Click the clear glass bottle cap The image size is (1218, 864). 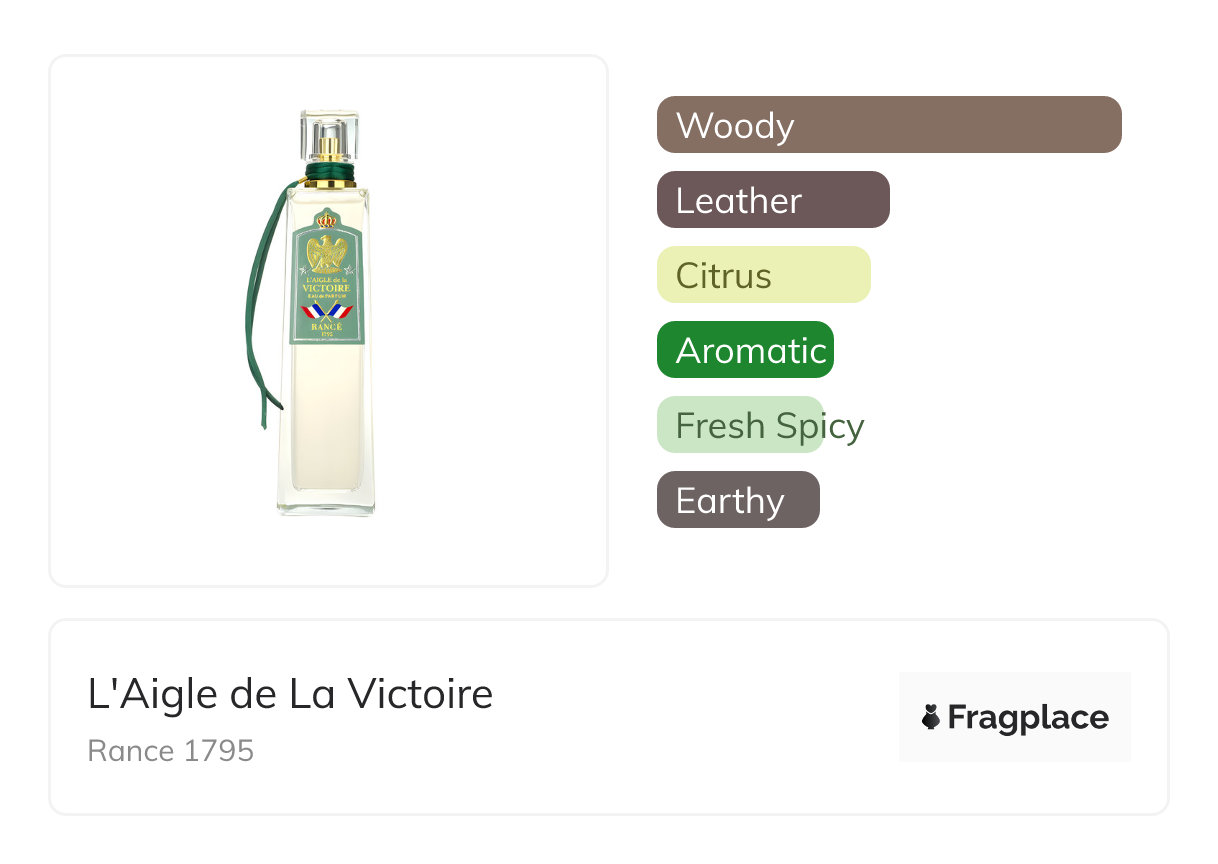pos(329,127)
